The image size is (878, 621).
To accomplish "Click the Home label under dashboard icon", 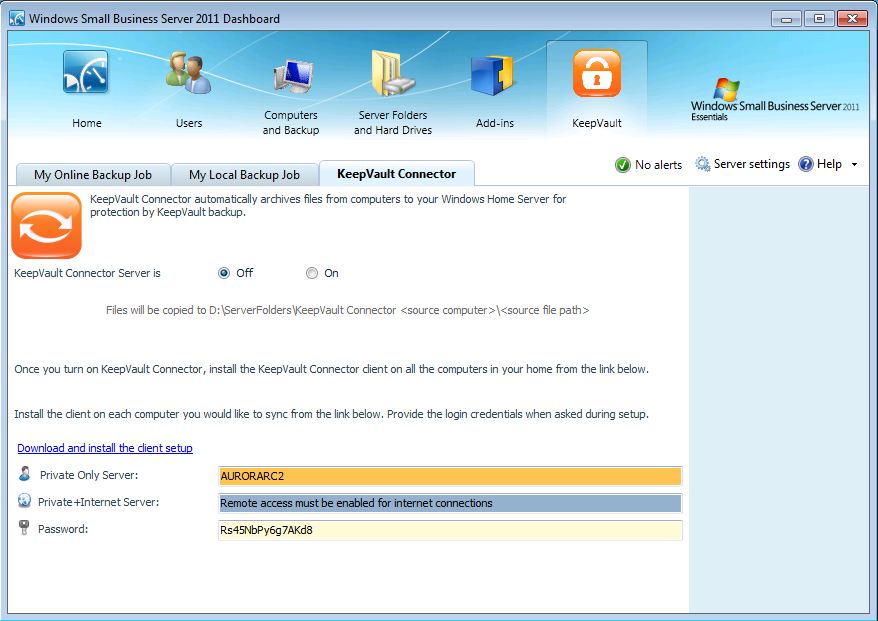I will [x=87, y=123].
